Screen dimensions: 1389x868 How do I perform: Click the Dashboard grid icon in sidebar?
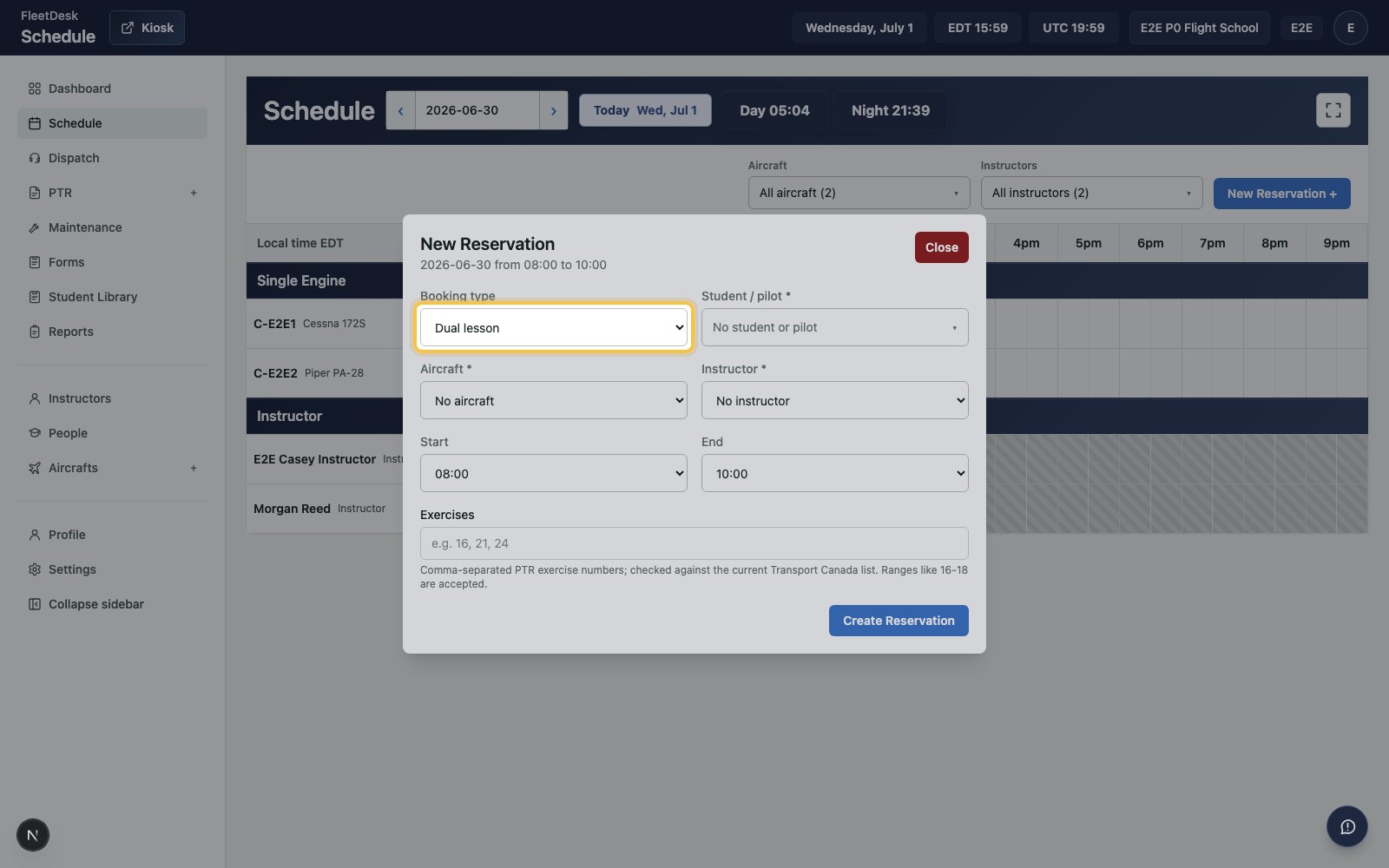[35, 89]
